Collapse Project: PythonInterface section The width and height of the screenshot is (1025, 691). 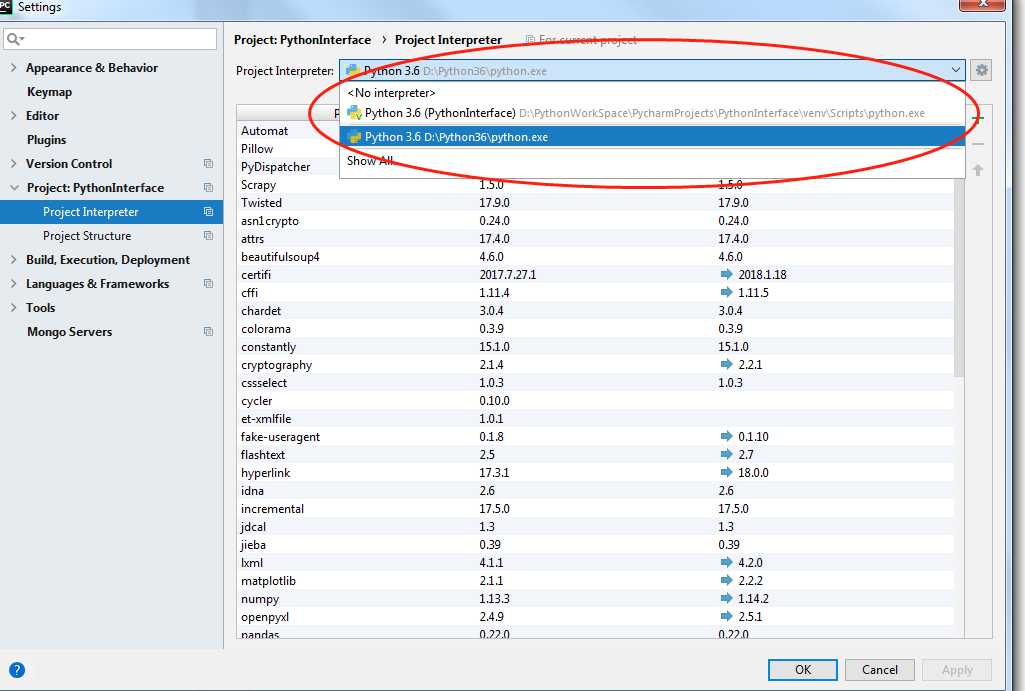(14, 188)
